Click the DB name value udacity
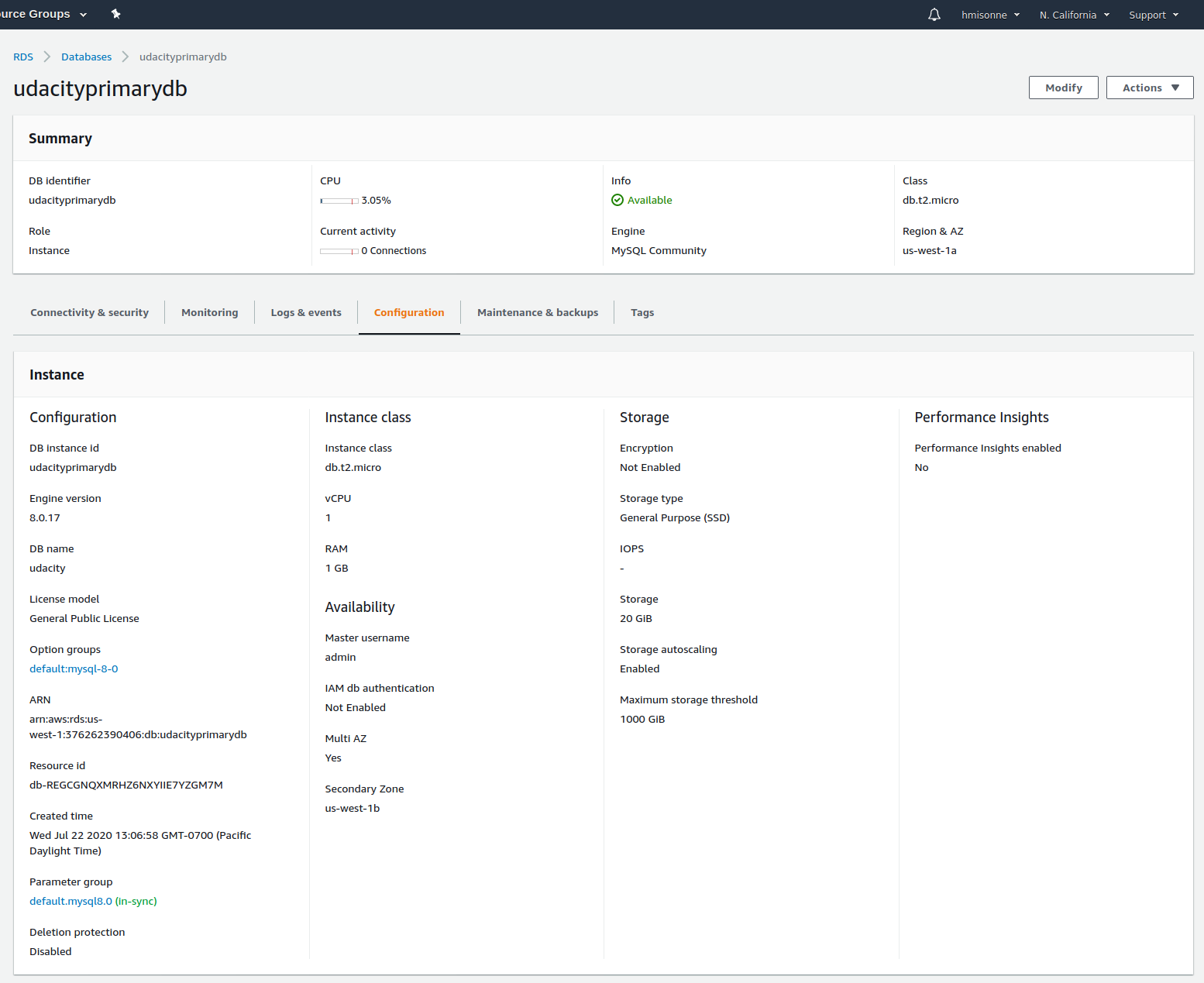The image size is (1204, 983). point(47,568)
